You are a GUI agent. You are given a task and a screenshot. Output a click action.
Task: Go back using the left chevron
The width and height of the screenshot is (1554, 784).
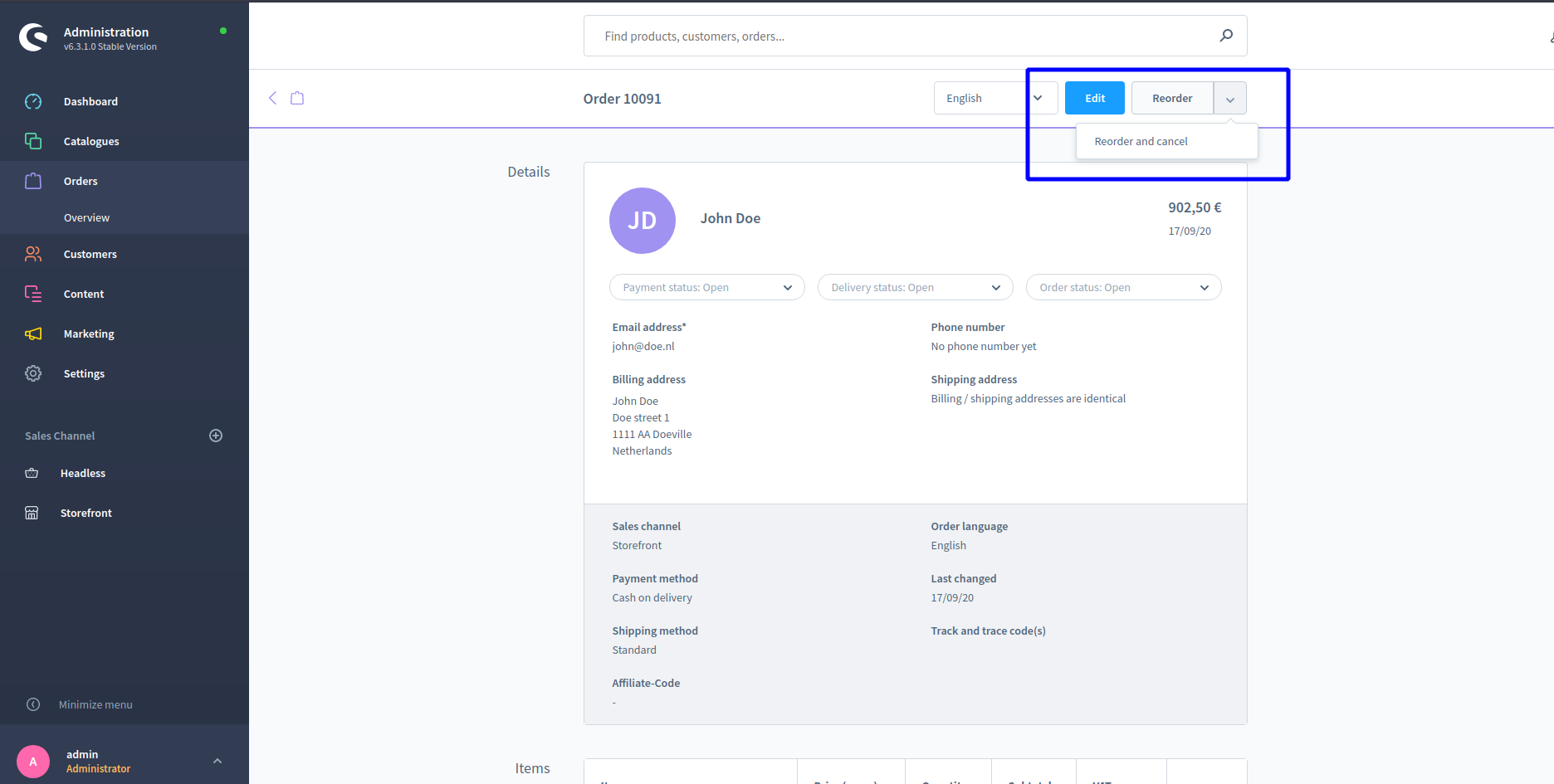point(272,98)
